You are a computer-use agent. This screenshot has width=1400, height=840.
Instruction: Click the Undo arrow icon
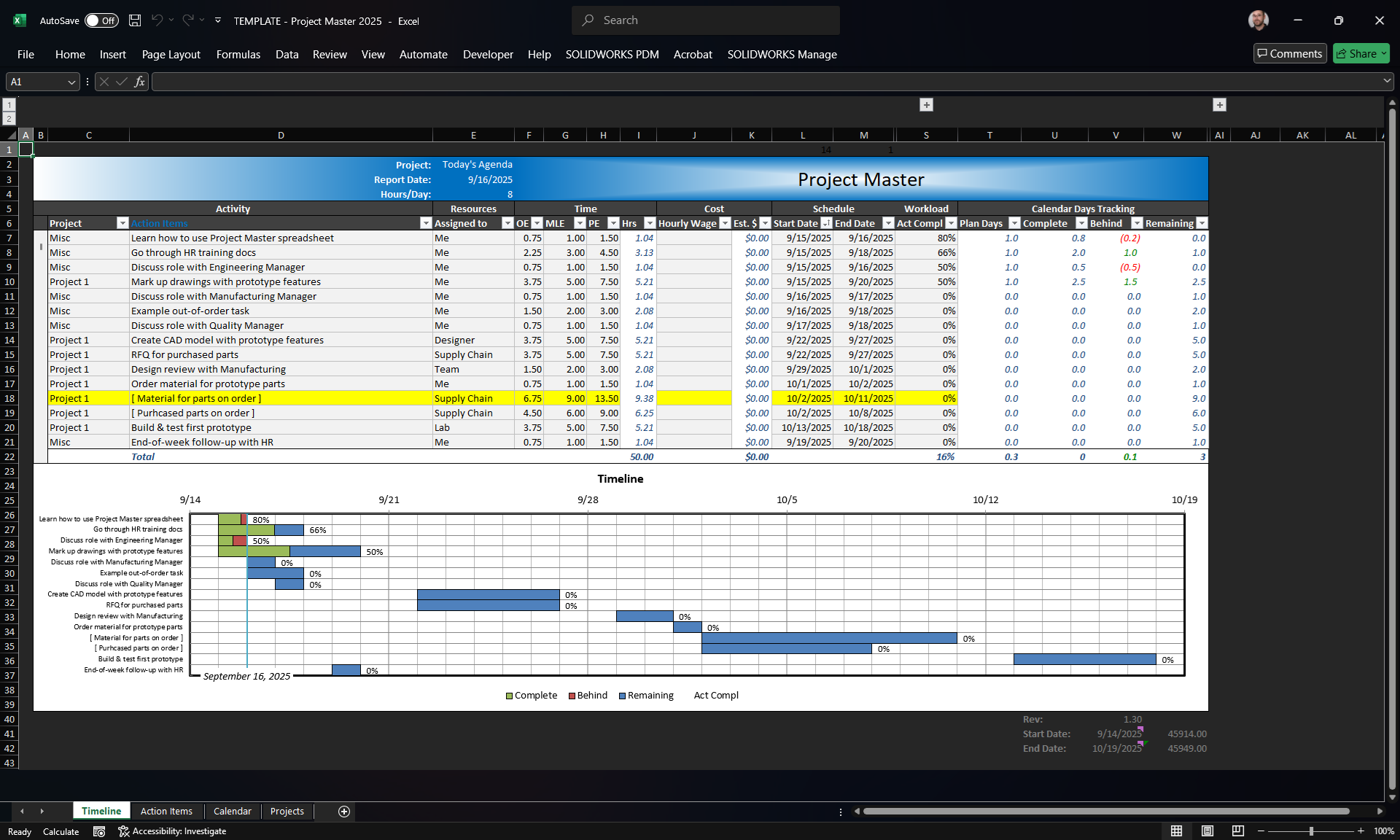pos(157,20)
